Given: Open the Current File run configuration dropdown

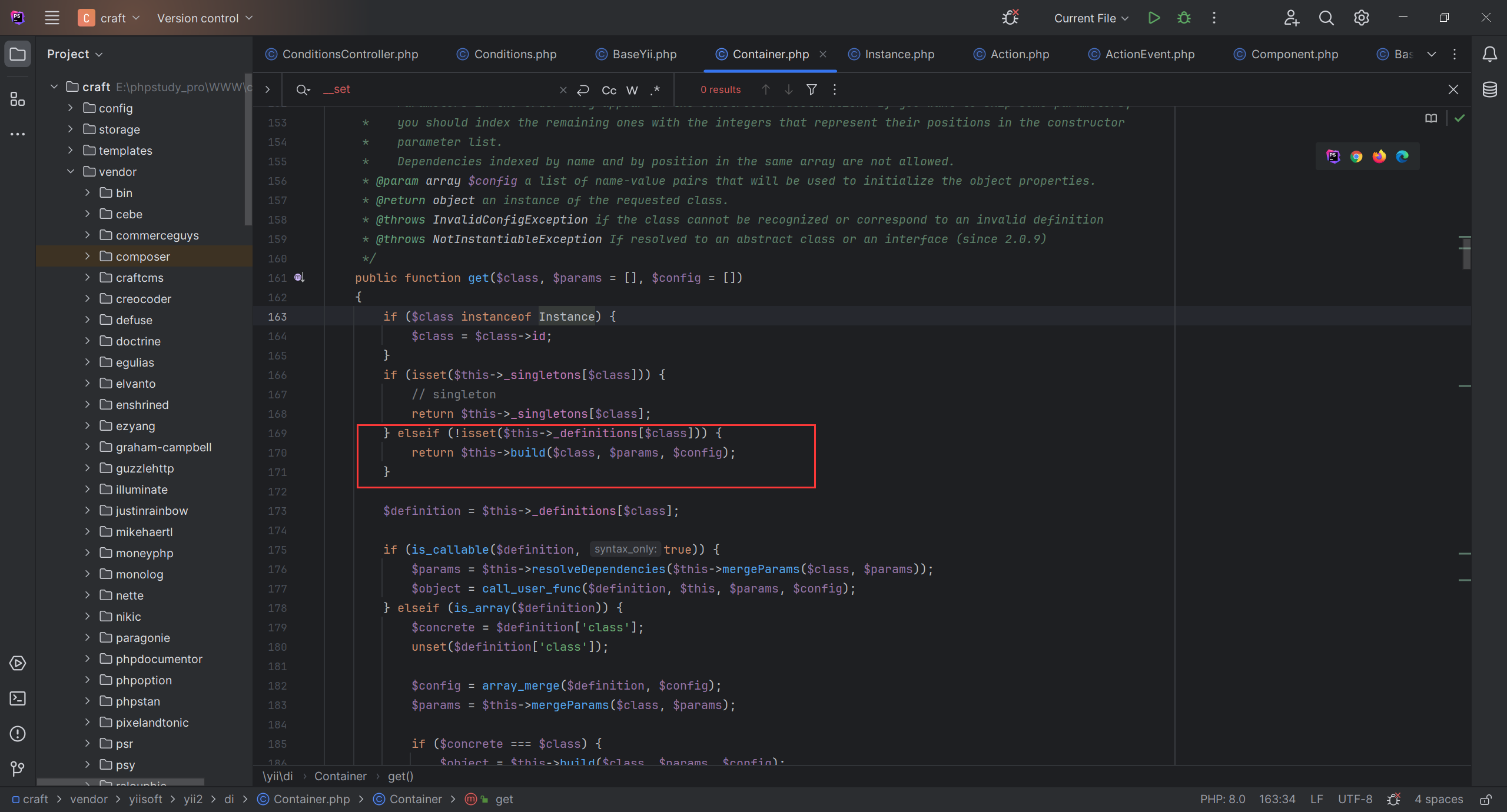Looking at the screenshot, I should (1091, 18).
